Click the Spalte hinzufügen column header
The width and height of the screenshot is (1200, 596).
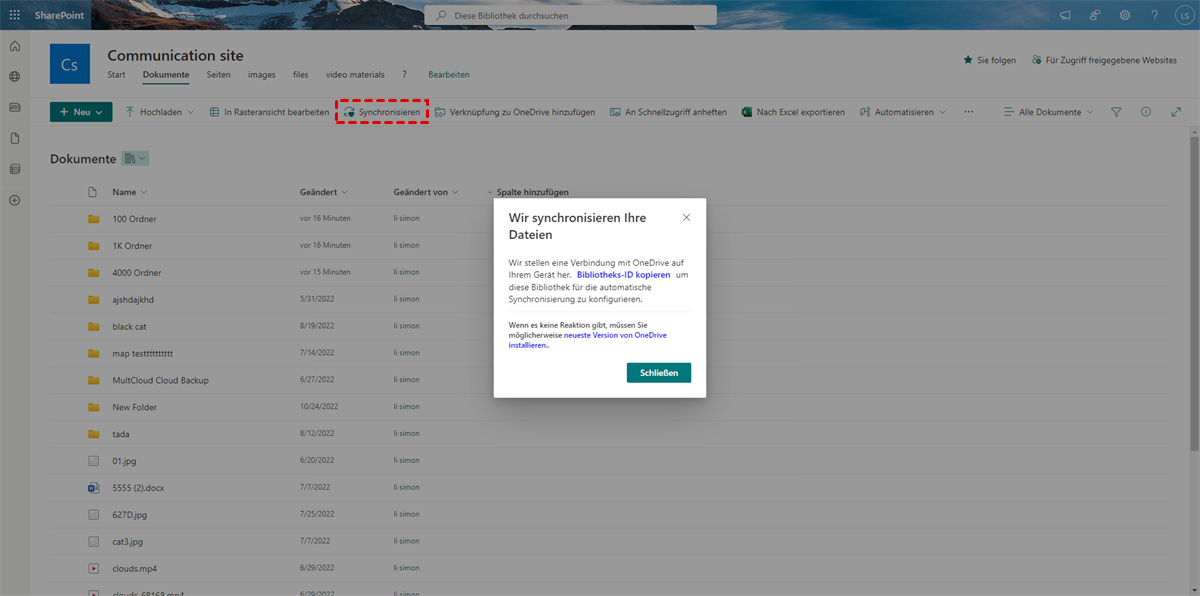click(528, 192)
